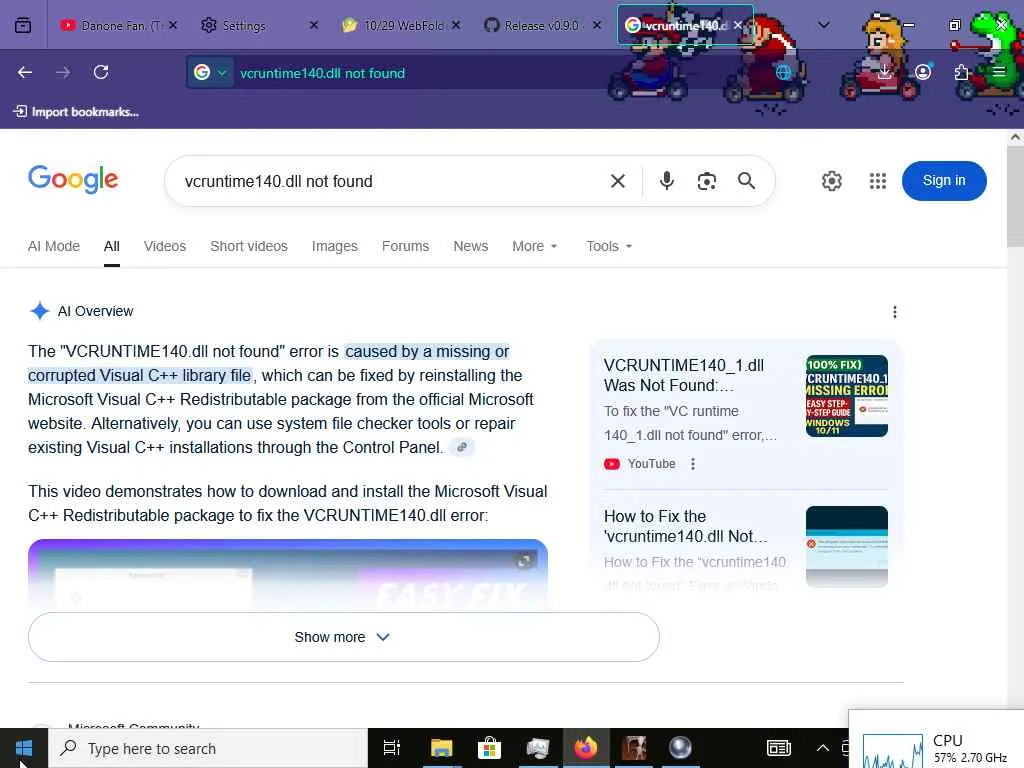Image resolution: width=1024 pixels, height=768 pixels.
Task: Close the Danone Fan tab
Action: [173, 25]
